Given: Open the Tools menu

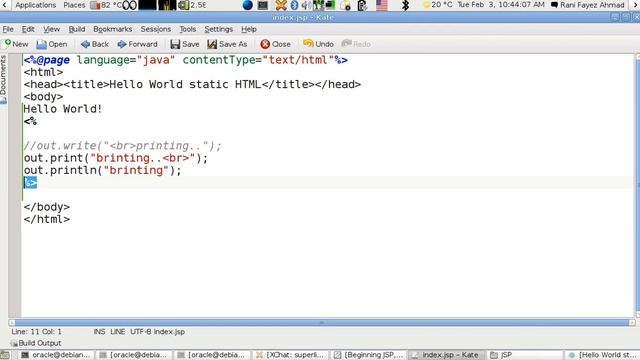Looking at the screenshot, I should [x=187, y=29].
